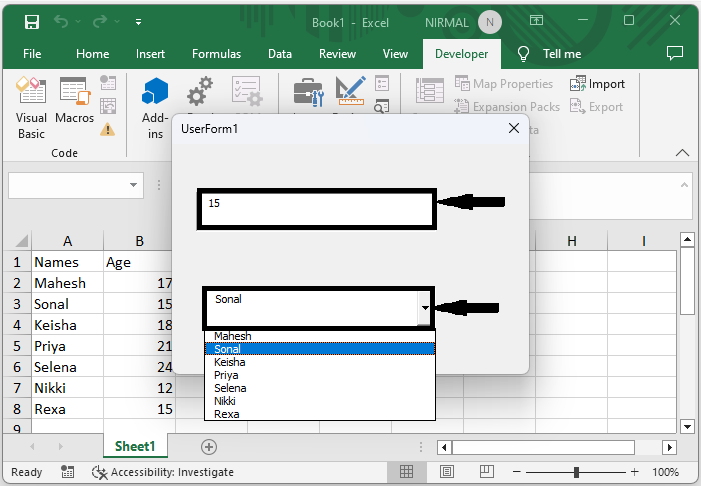Click the Select All corner triangle
This screenshot has width=701, height=486.
(21, 241)
